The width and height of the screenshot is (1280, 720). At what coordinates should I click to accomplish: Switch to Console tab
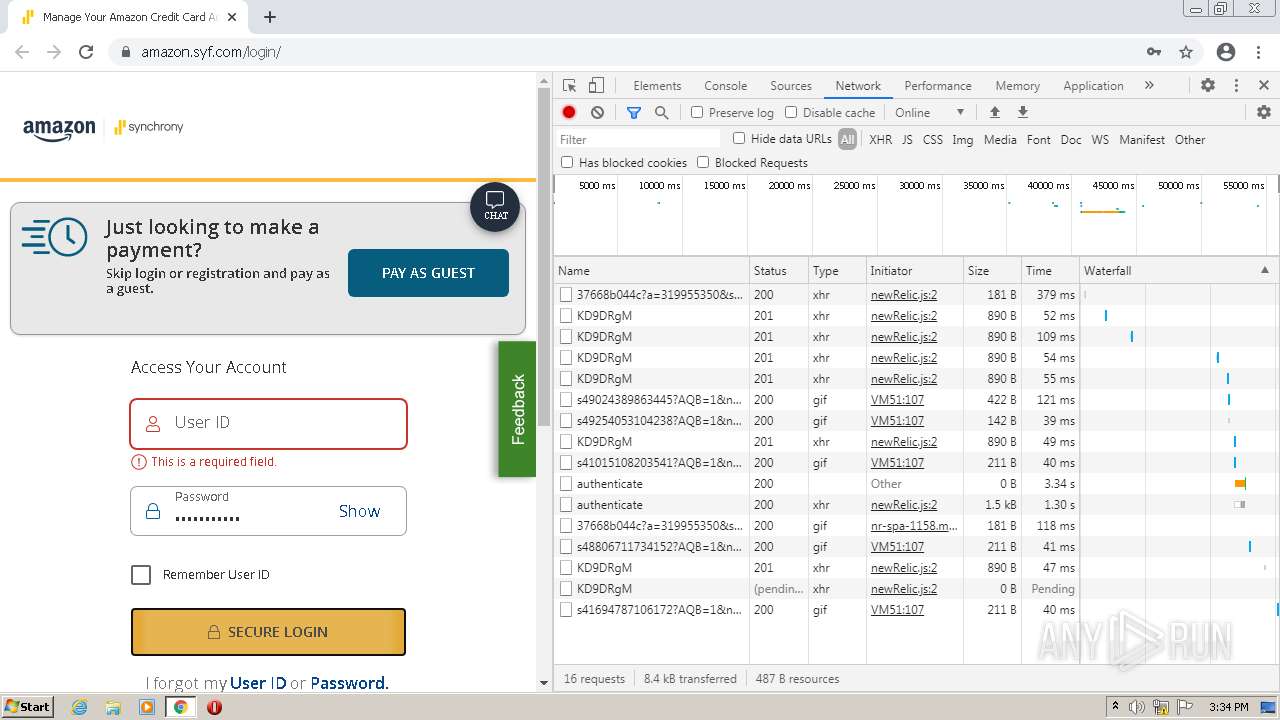725,86
